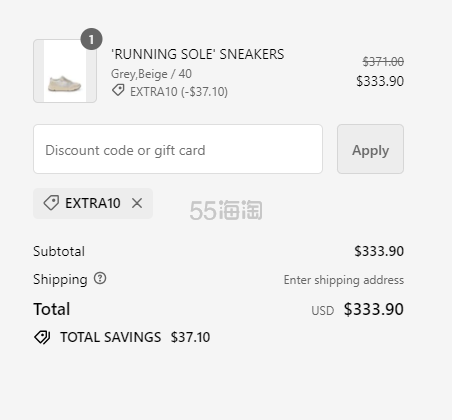Click the TOTAL SAVINGS $37.10 text
Image resolution: width=452 pixels, height=420 pixels.
pyautogui.click(x=135, y=337)
